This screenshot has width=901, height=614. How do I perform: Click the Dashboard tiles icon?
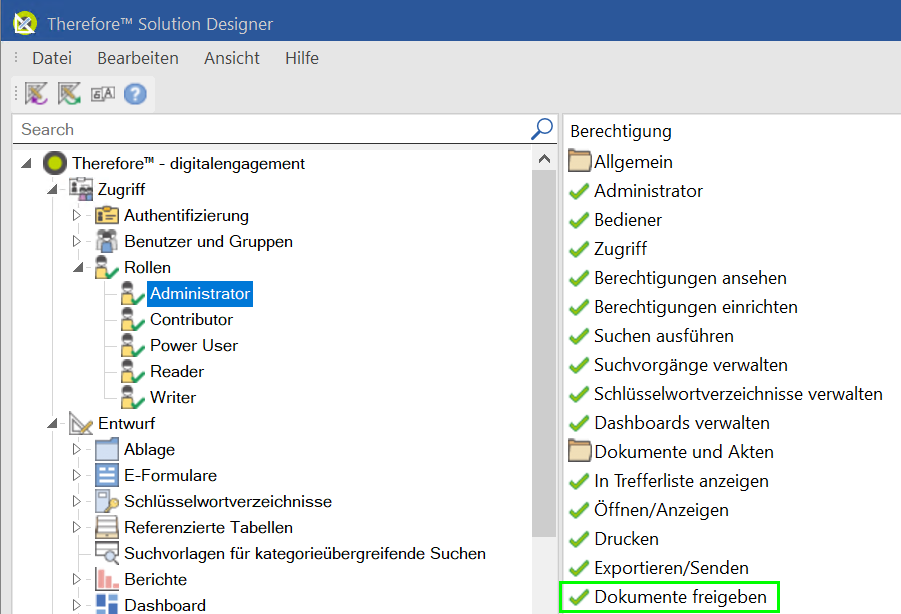click(107, 604)
